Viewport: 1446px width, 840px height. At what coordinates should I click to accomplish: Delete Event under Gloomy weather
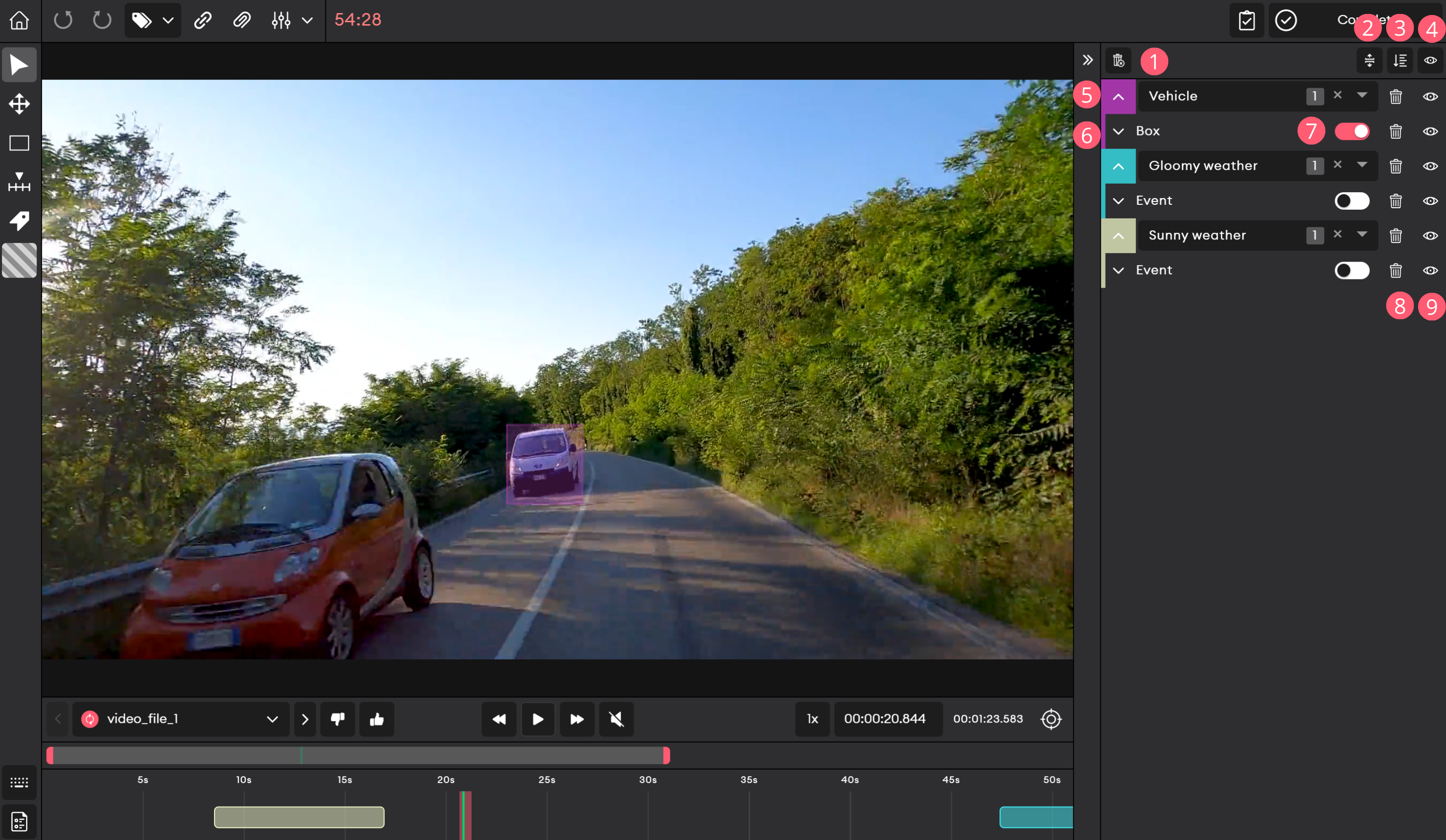pos(1395,200)
